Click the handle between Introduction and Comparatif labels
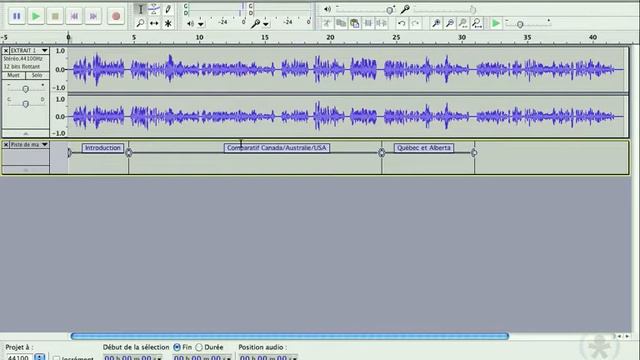The height and width of the screenshot is (360, 640). pyautogui.click(x=129, y=153)
